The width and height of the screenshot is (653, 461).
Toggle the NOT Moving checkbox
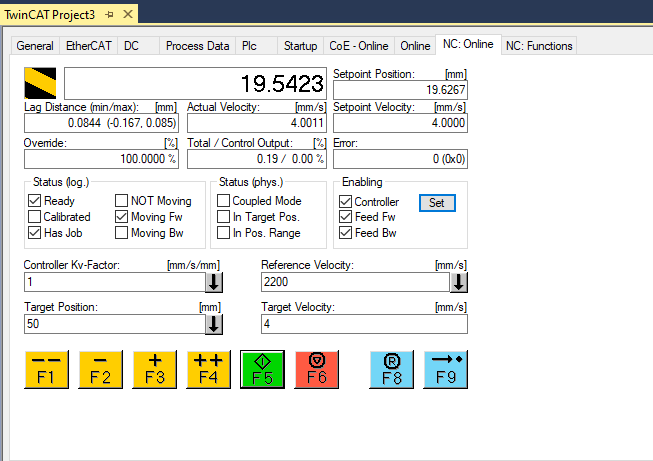pyautogui.click(x=121, y=201)
